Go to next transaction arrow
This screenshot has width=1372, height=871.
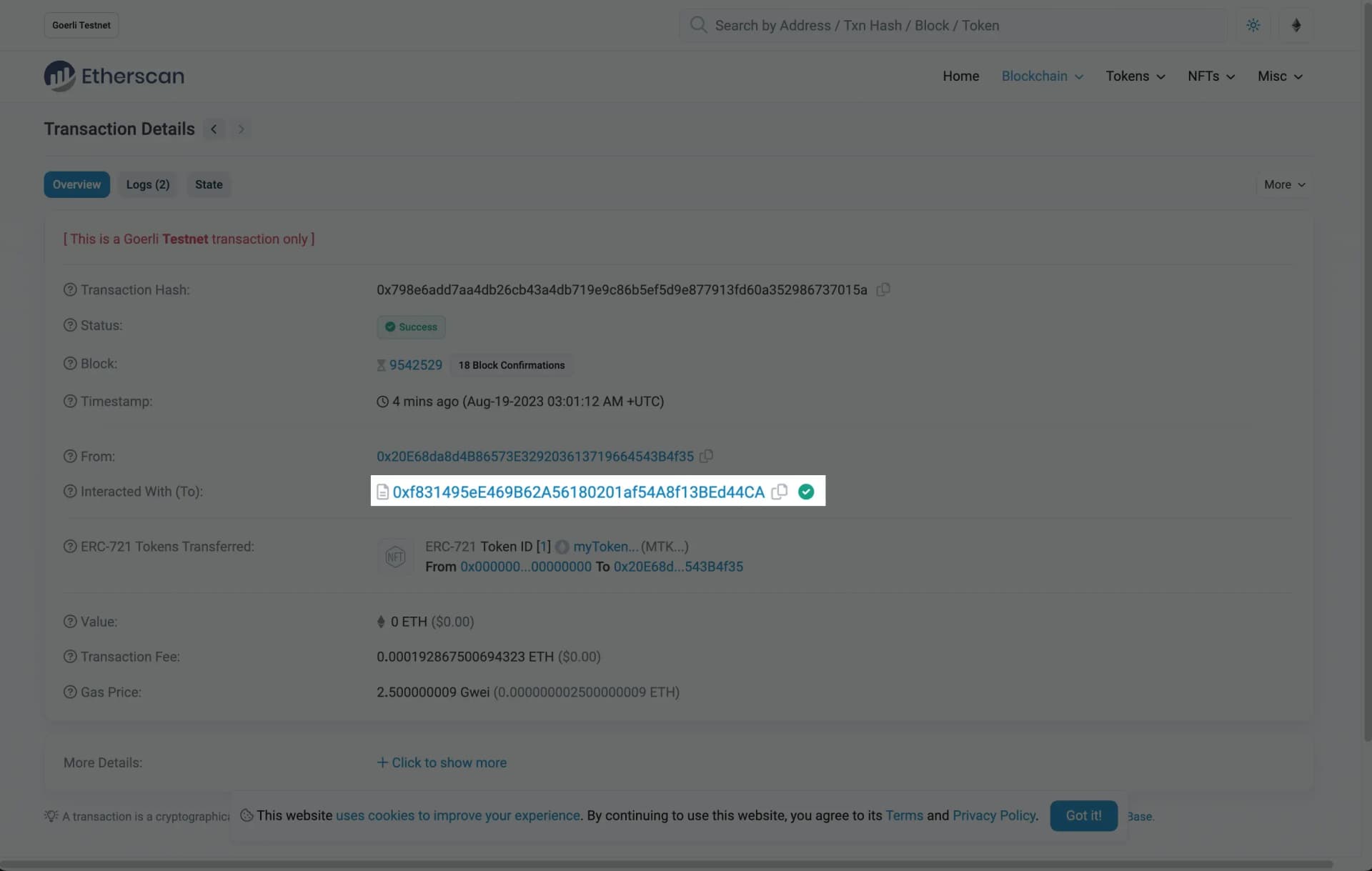coord(241,129)
